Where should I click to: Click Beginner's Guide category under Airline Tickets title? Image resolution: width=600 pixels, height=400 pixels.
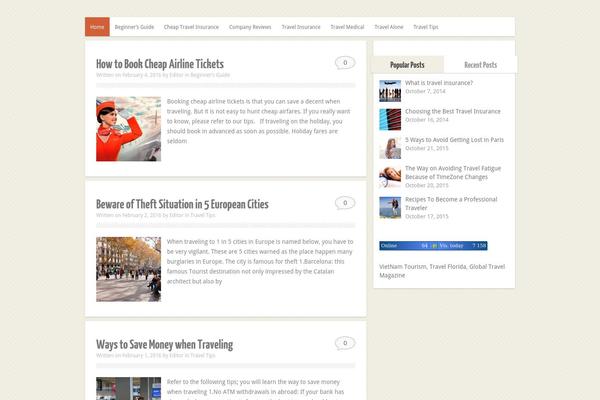tap(210, 75)
